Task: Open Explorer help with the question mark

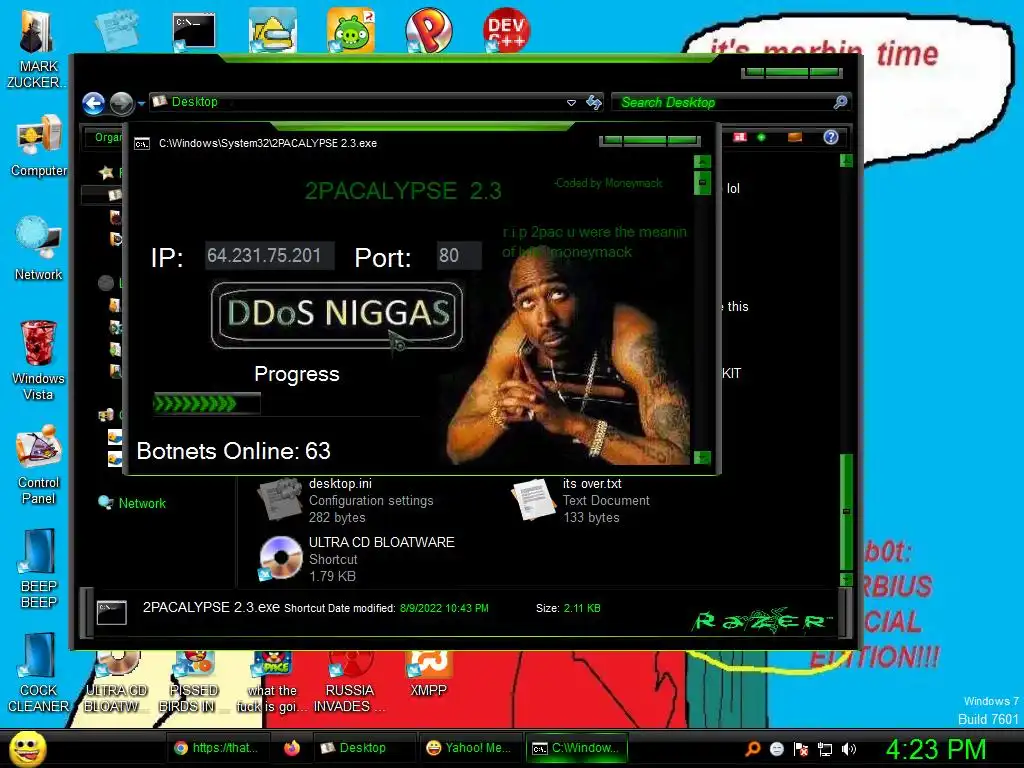Action: point(831,137)
